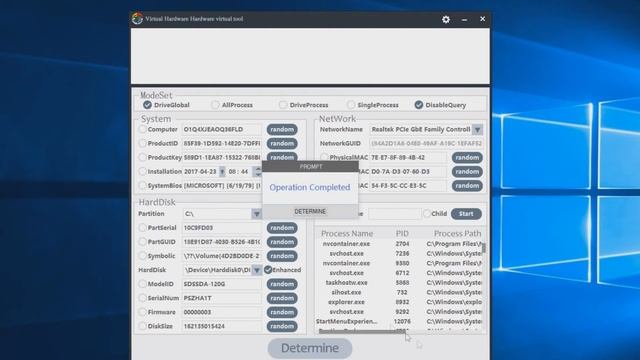640x360 pixels.
Task: Edit the PartSerial field 10C9FD03
Action: click(x=222, y=228)
